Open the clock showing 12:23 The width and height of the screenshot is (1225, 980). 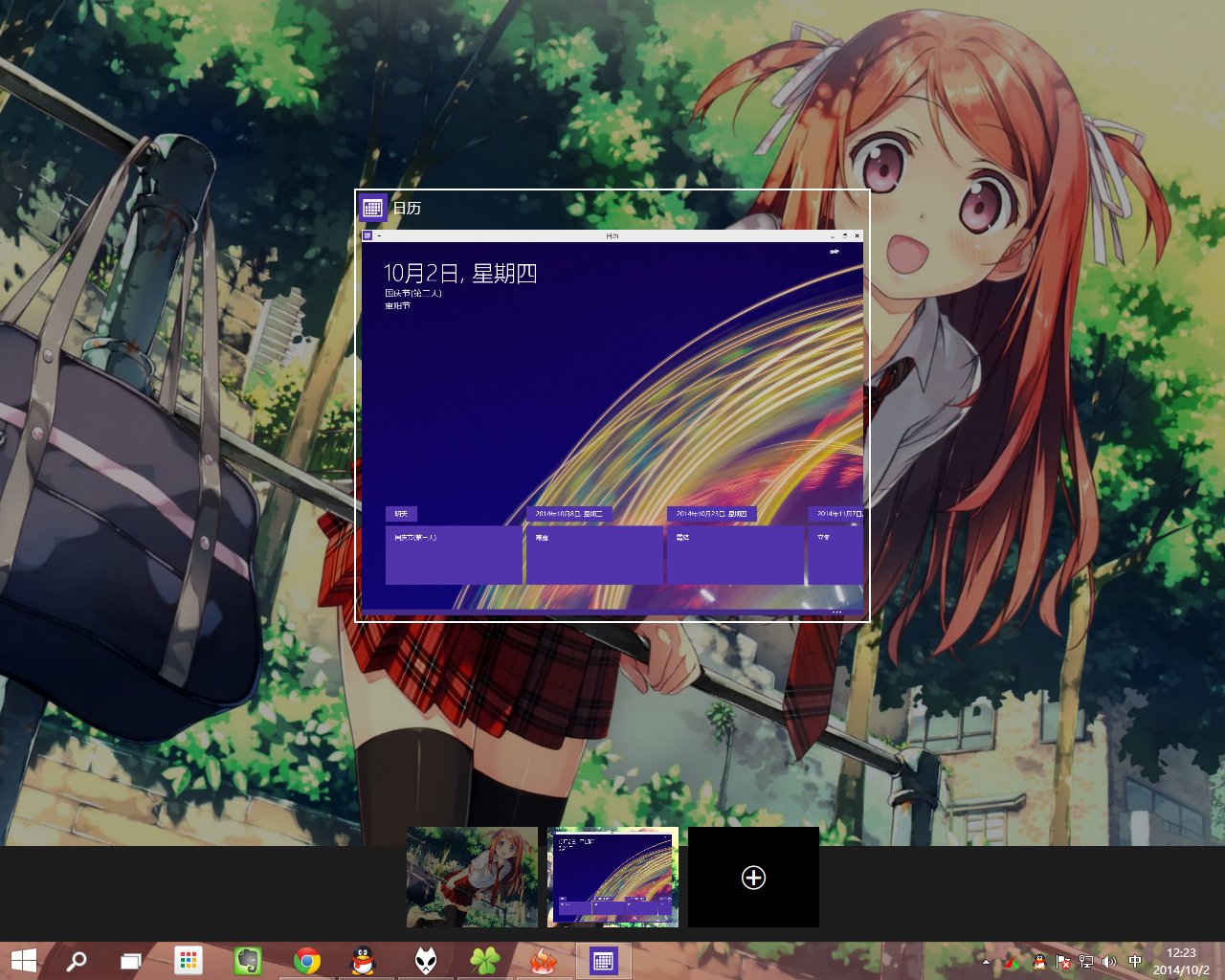coord(1181,961)
